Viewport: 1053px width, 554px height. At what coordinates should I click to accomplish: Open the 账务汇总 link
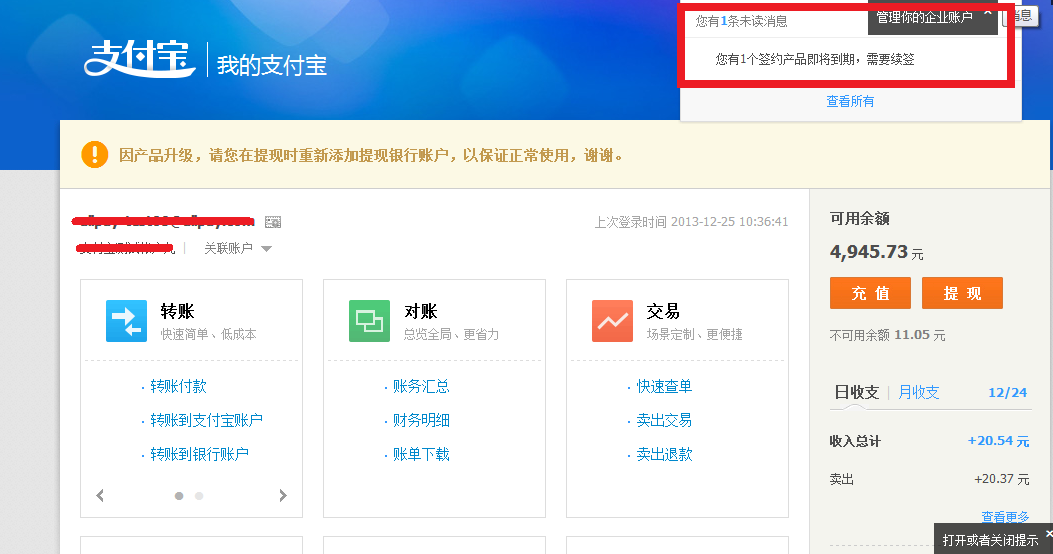(421, 386)
